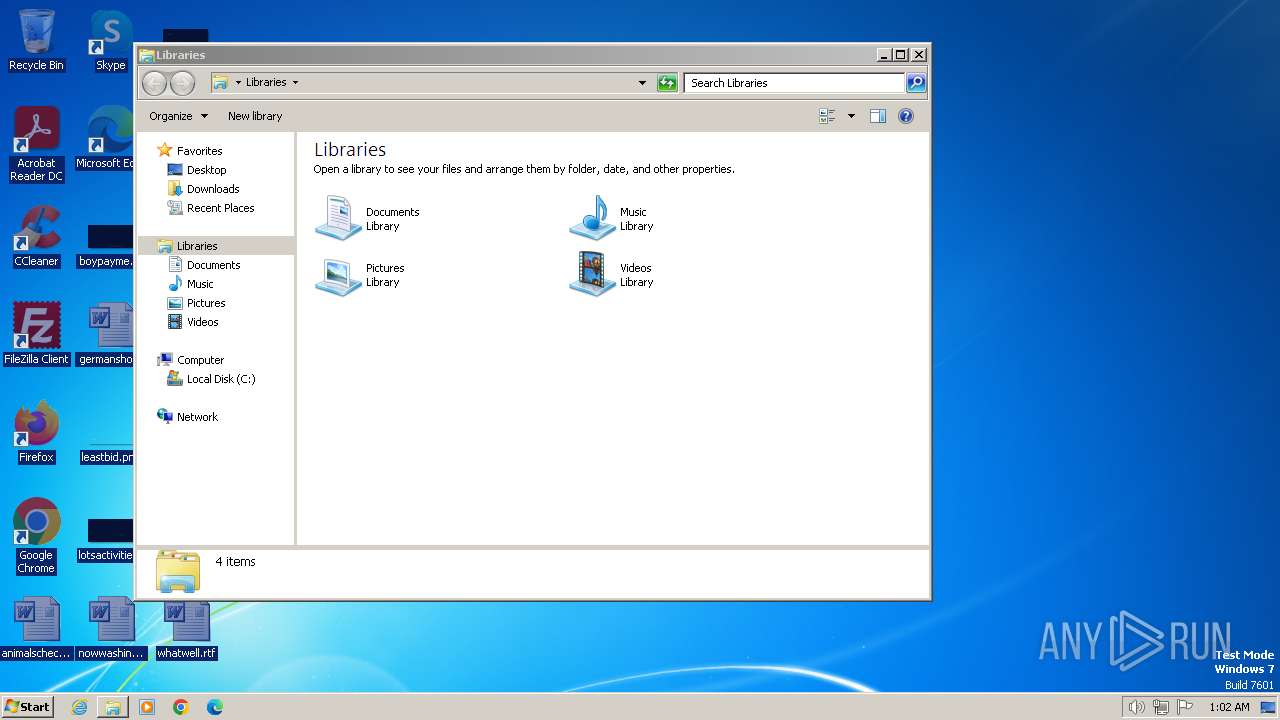The image size is (1280, 720).
Task: Select Pictures in the navigation tree
Action: pos(206,303)
